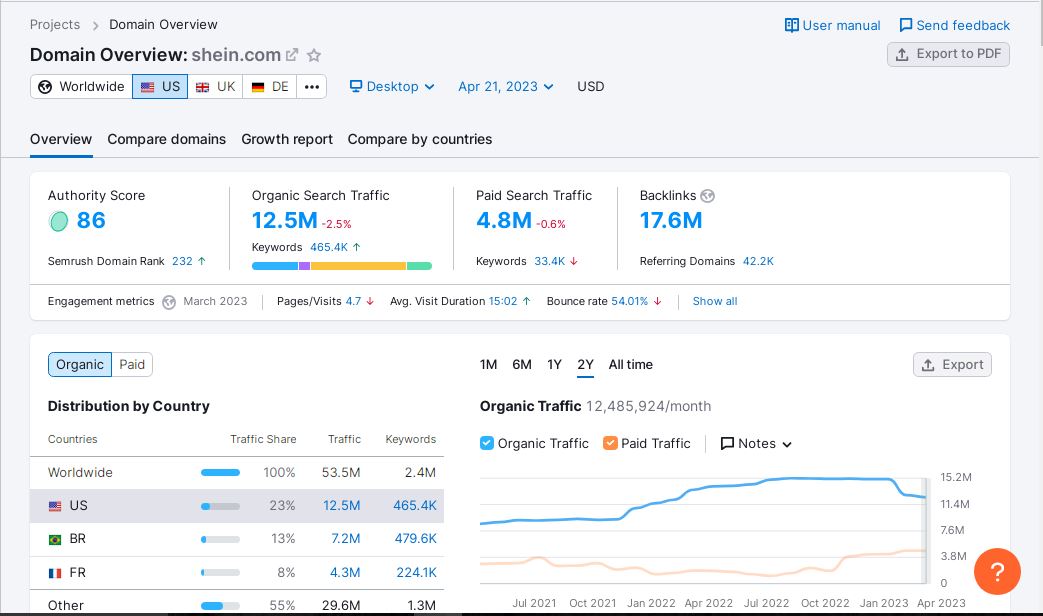This screenshot has height=616, width=1043.
Task: Click the down arrow beside Bounce rate 54.01%
Action: [x=657, y=301]
